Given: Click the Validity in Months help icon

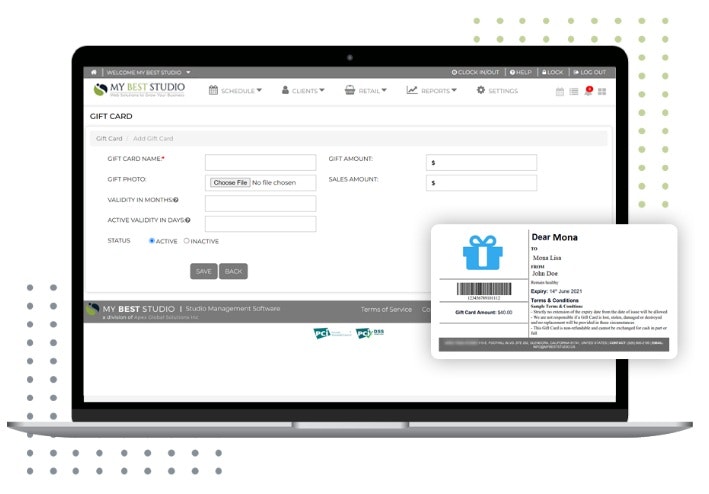Looking at the screenshot, I should coord(176,200).
